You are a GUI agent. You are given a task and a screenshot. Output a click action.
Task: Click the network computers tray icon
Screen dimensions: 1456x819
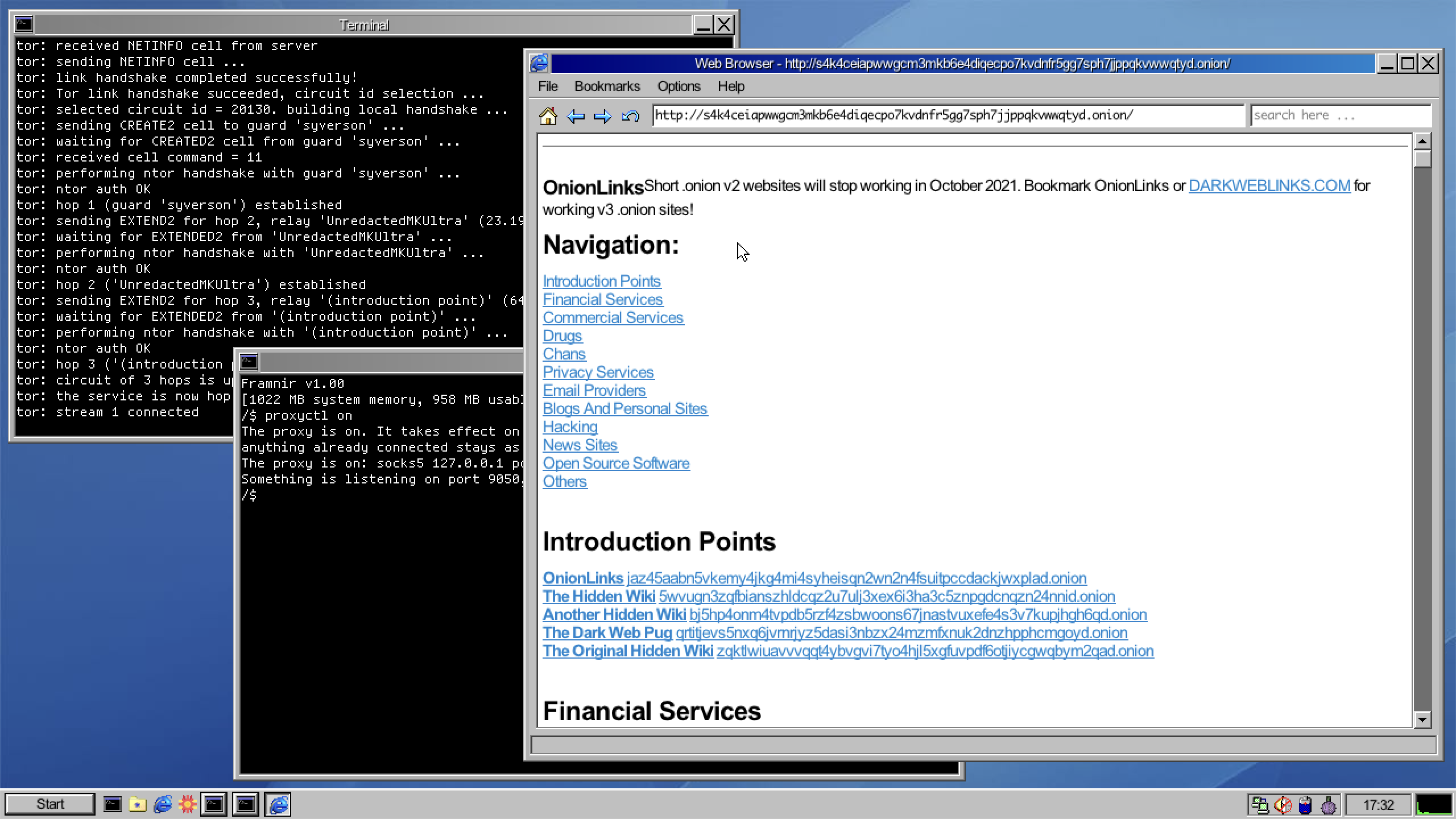(x=1260, y=805)
